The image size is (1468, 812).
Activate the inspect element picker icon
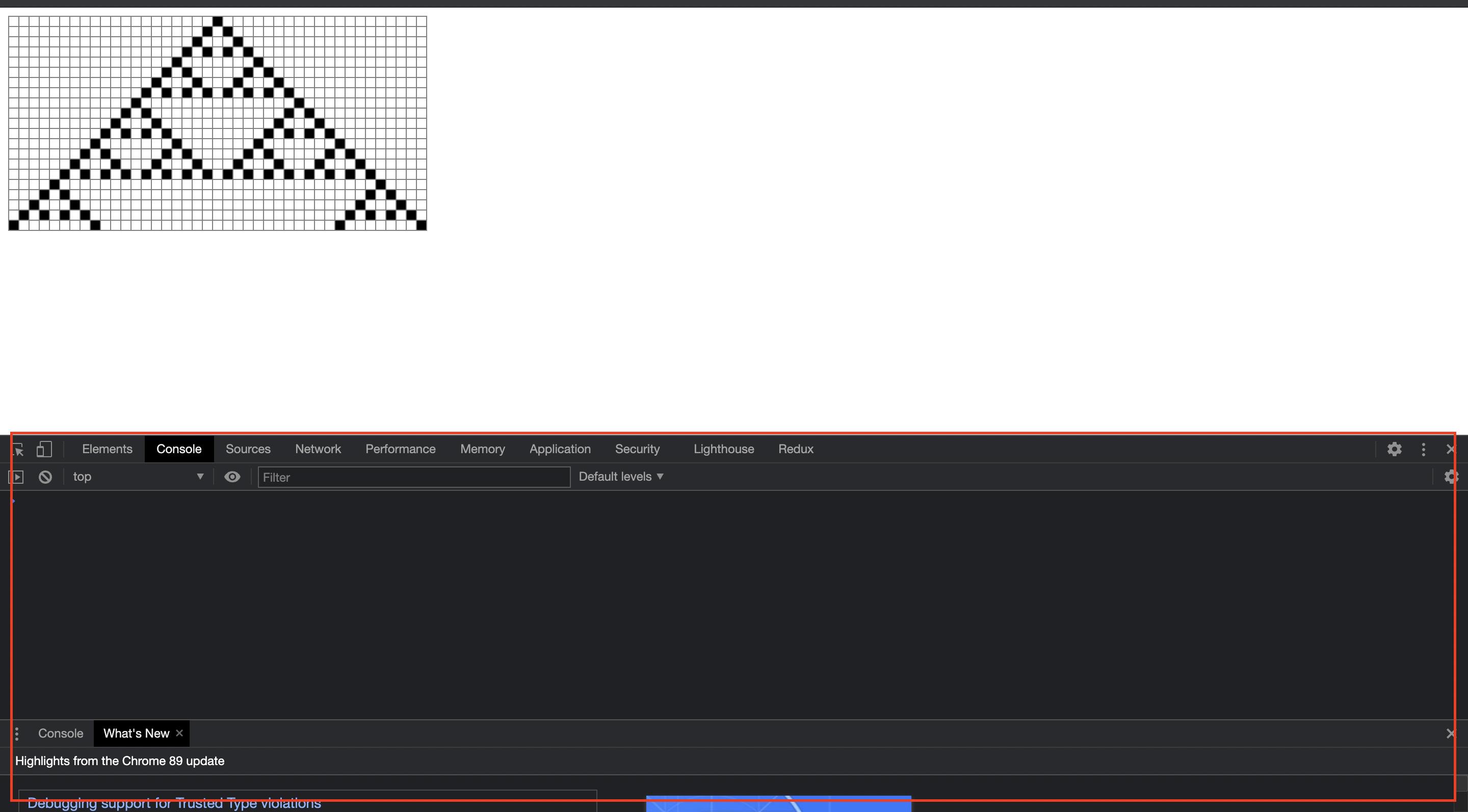point(18,450)
